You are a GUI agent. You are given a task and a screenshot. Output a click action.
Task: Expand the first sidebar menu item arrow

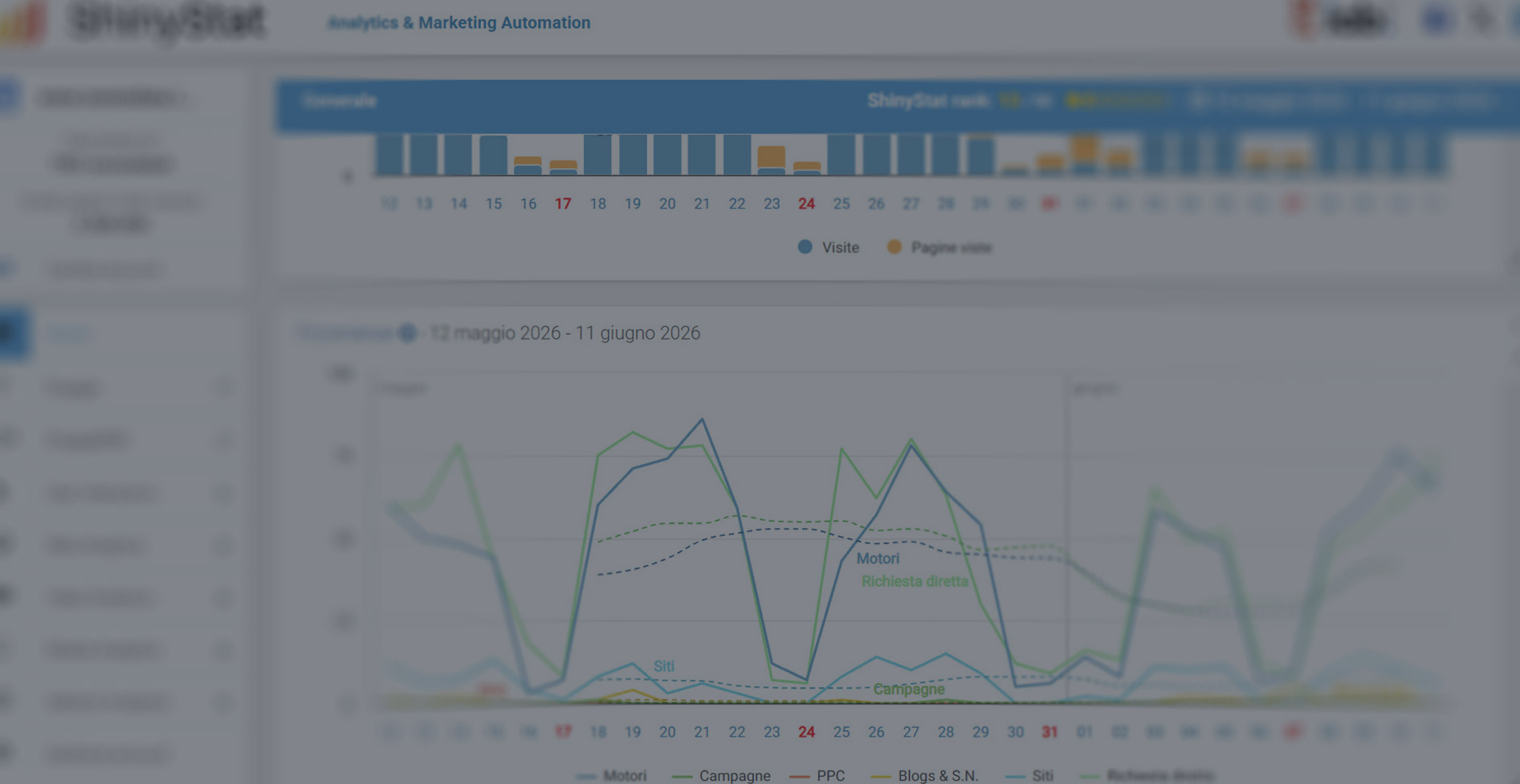point(225,388)
